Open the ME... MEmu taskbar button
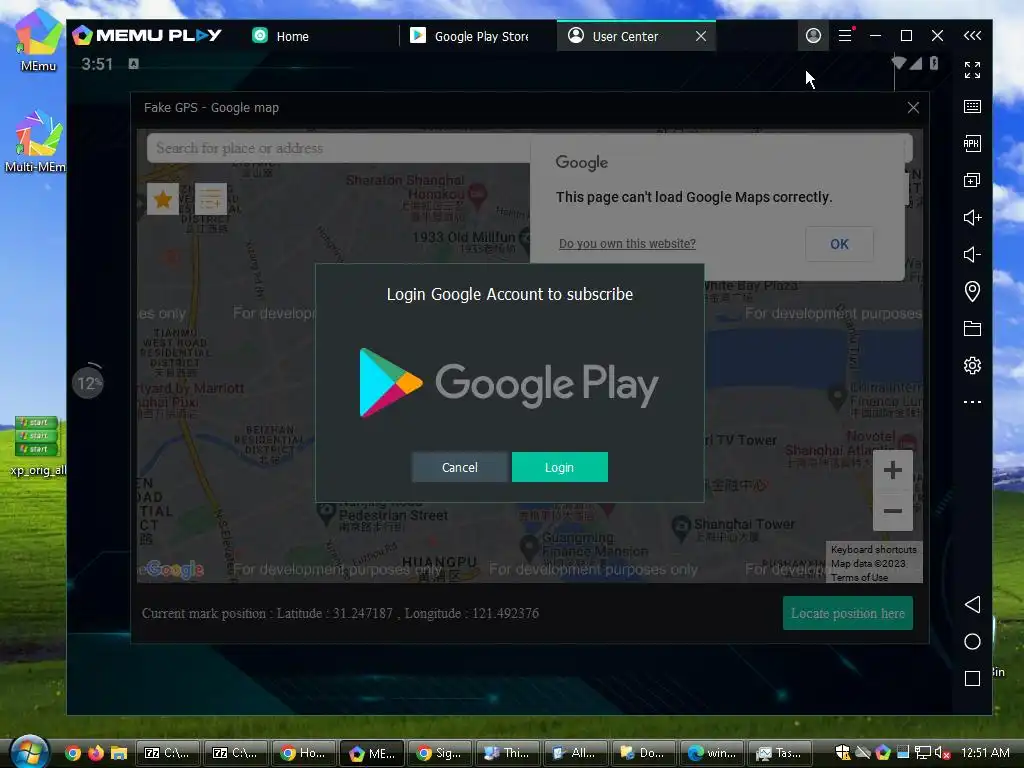This screenshot has height=768, width=1024. pos(372,753)
